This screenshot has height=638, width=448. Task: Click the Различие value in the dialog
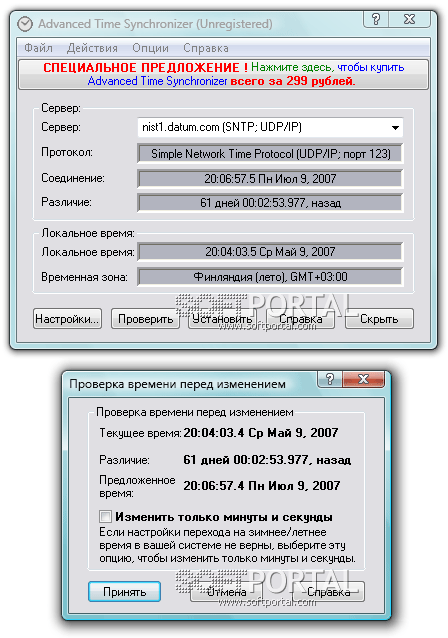(x=267, y=460)
